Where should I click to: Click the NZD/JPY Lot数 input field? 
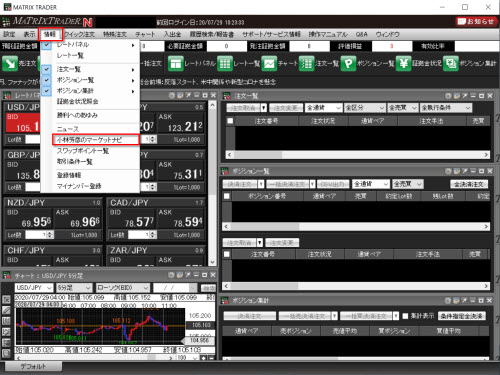[39, 235]
